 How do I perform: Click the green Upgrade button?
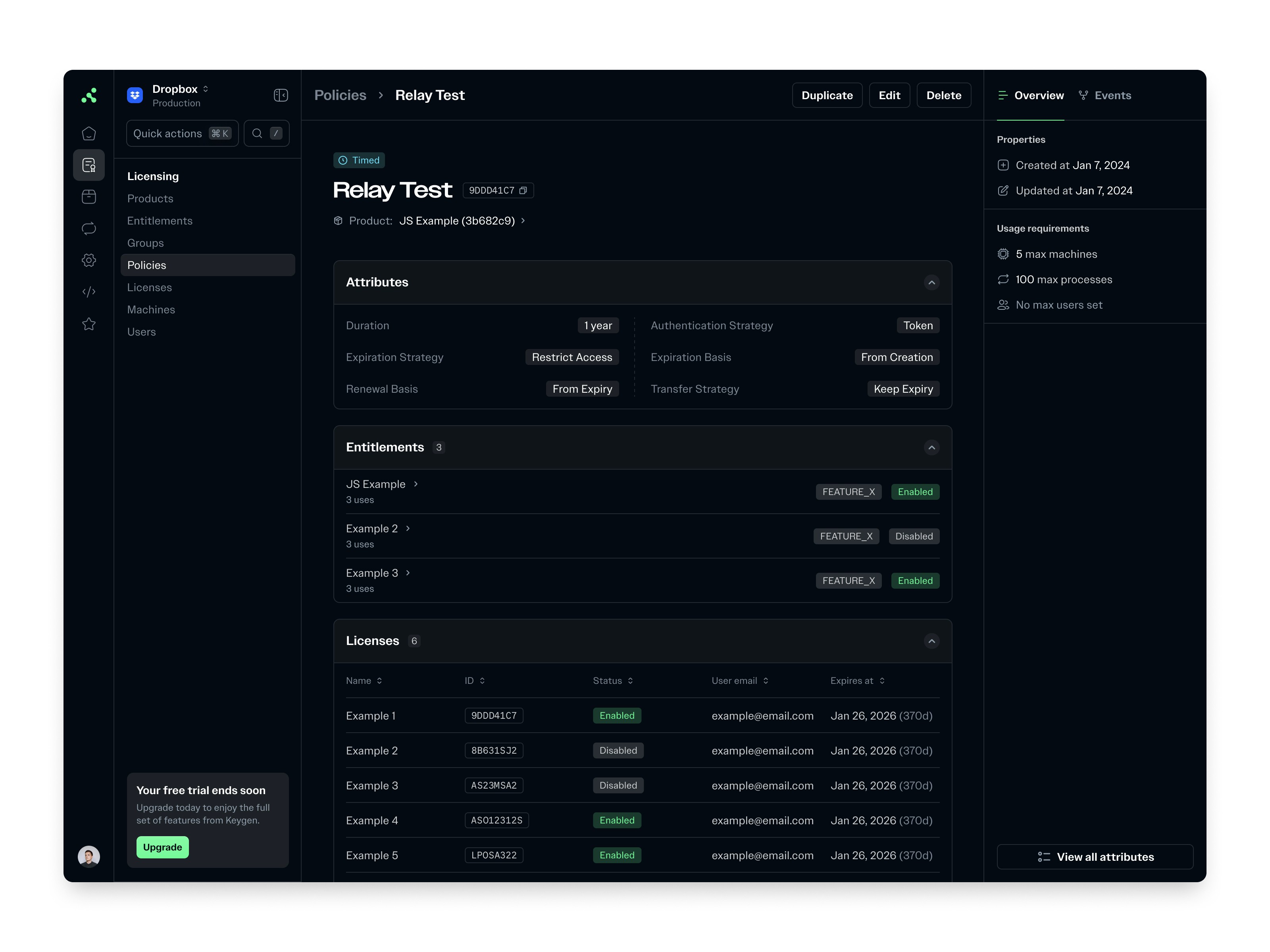[x=162, y=847]
